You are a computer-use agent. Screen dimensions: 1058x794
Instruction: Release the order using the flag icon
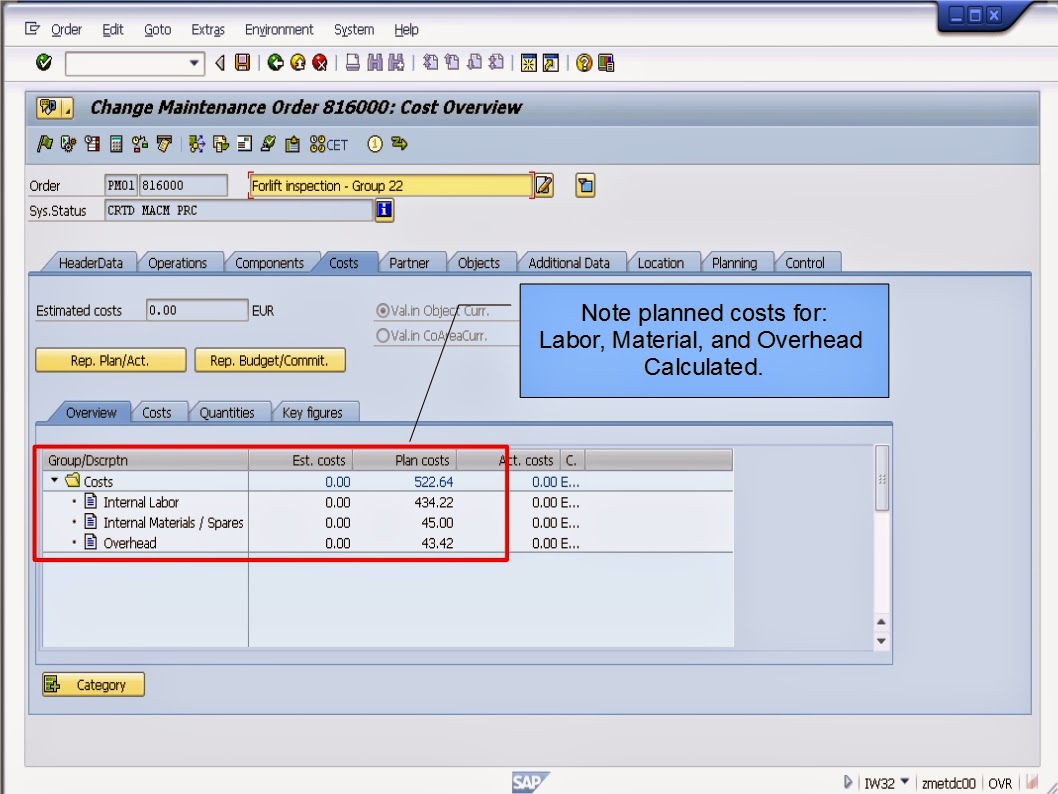(x=44, y=145)
